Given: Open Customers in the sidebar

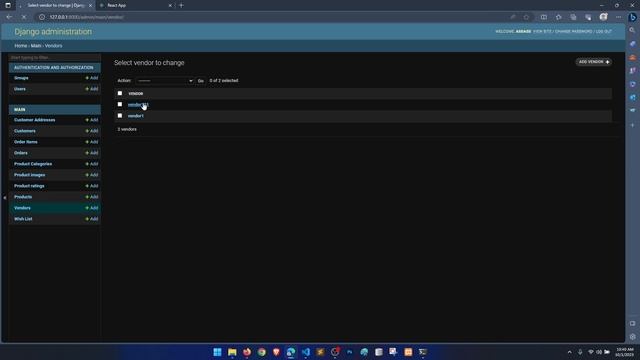Looking at the screenshot, I should point(25,131).
